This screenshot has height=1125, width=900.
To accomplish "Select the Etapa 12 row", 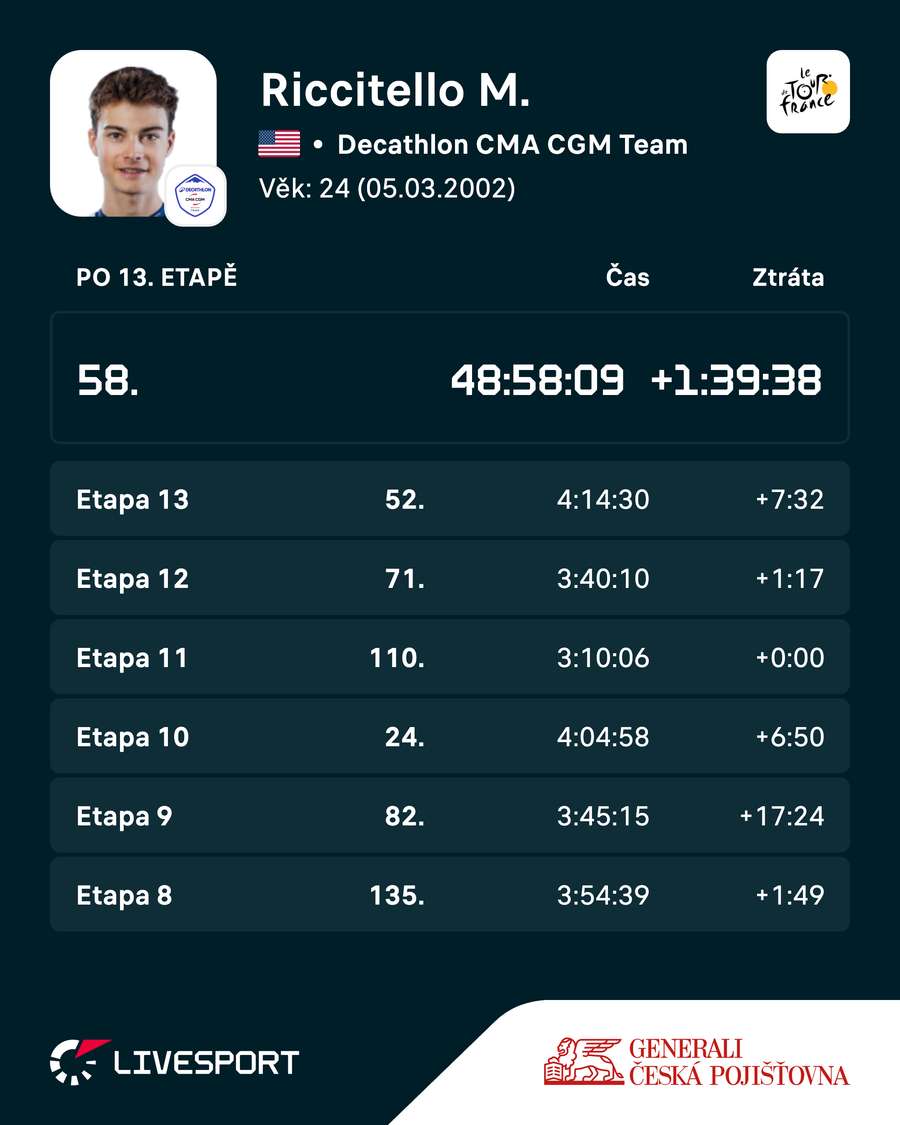I will (x=450, y=578).
